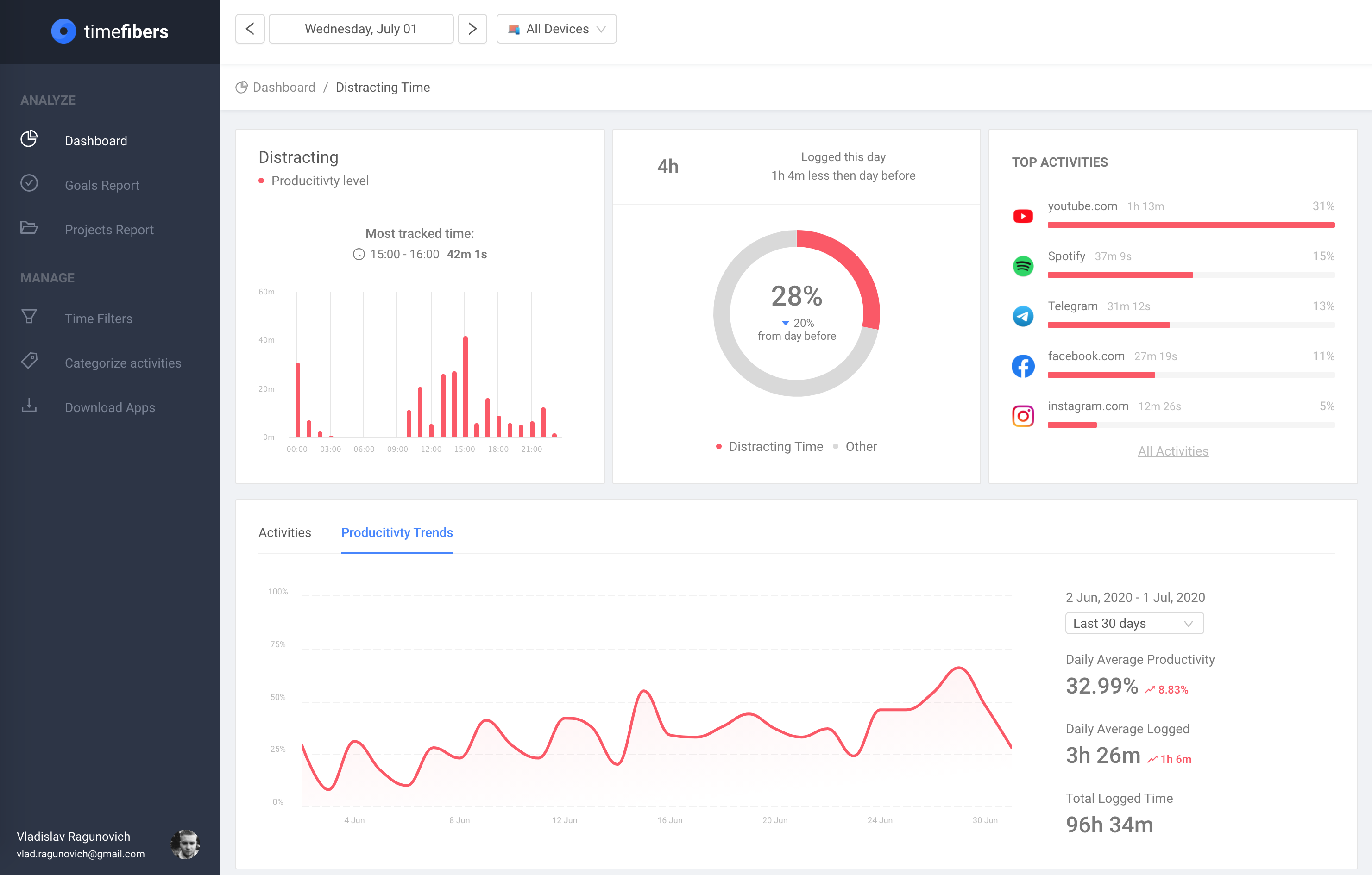
Task: Expand the Last 30 days dropdown
Action: (1134, 623)
